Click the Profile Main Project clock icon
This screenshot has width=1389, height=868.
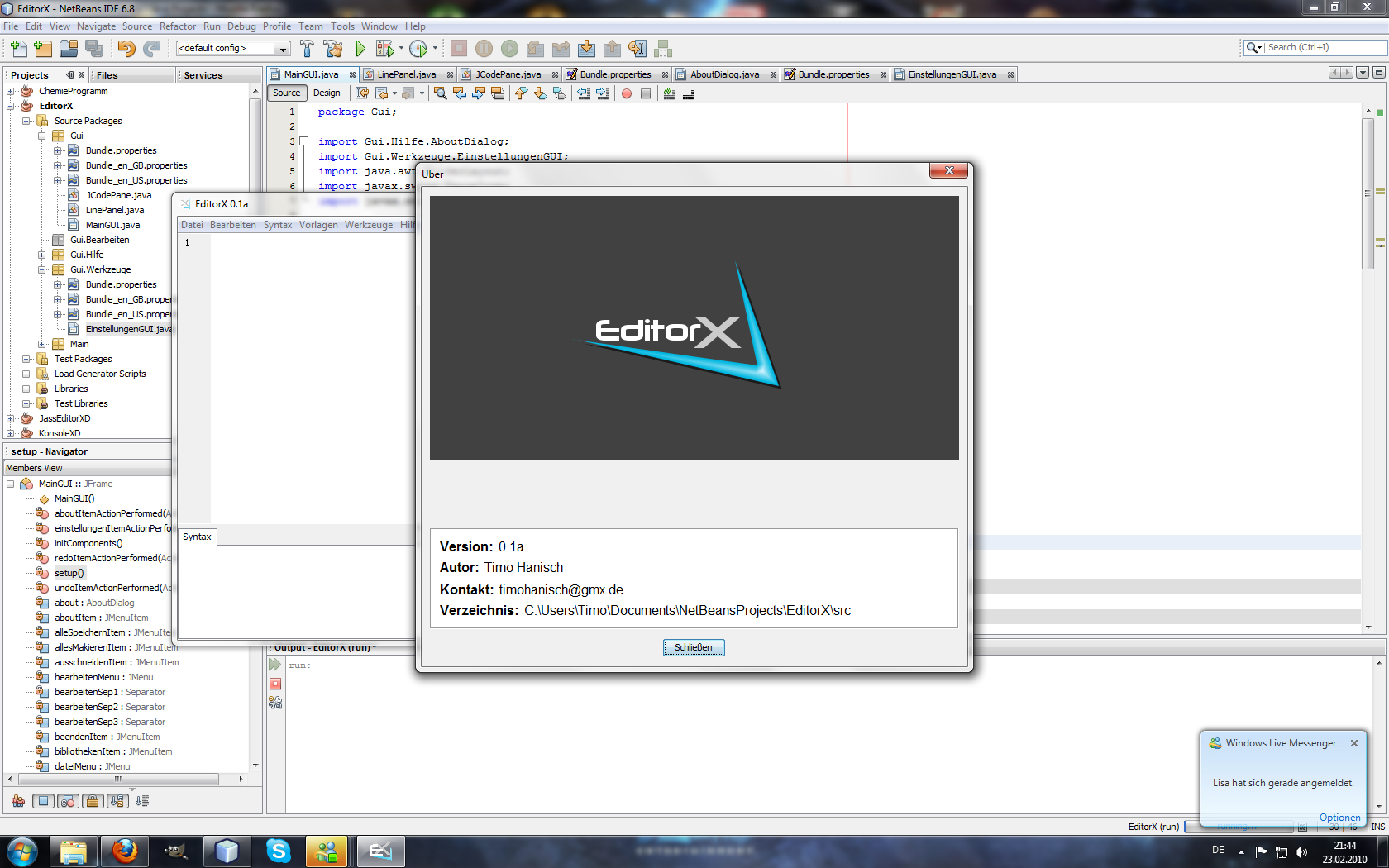[418, 48]
